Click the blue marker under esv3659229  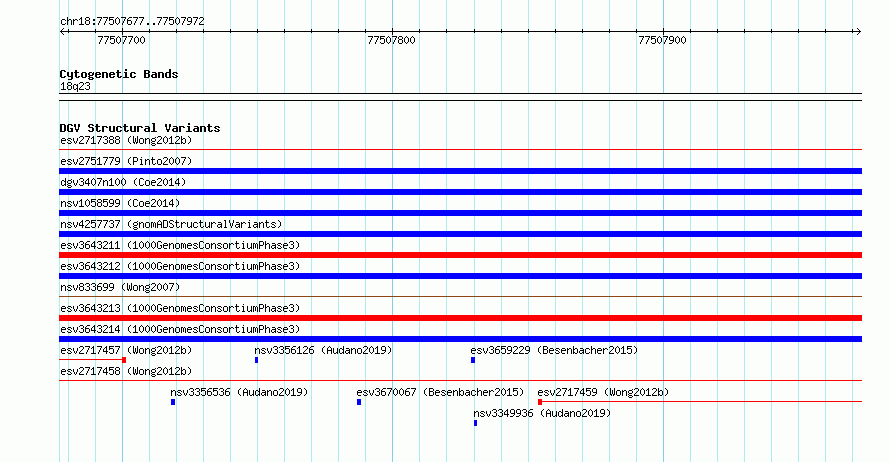(473, 360)
